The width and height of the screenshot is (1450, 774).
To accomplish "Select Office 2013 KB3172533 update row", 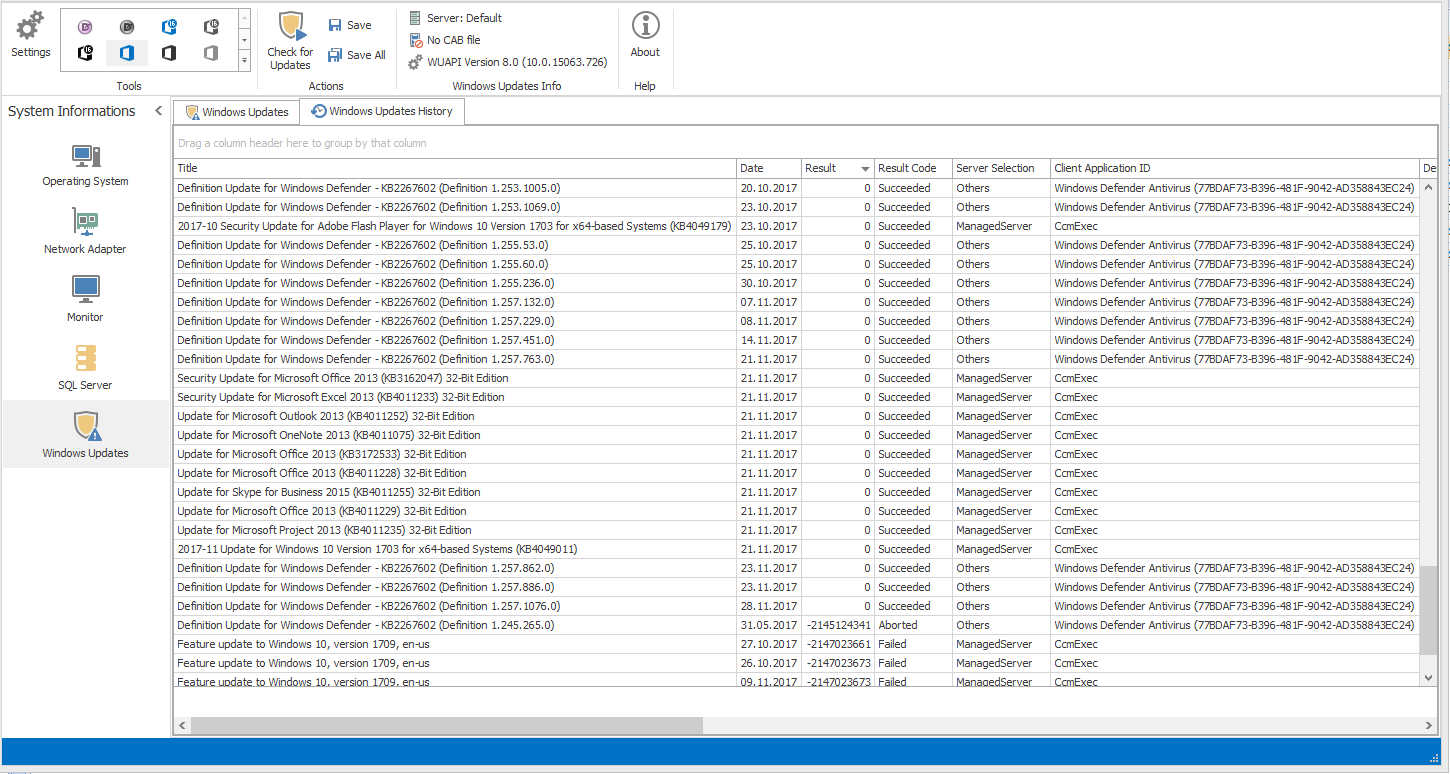I will 797,454.
